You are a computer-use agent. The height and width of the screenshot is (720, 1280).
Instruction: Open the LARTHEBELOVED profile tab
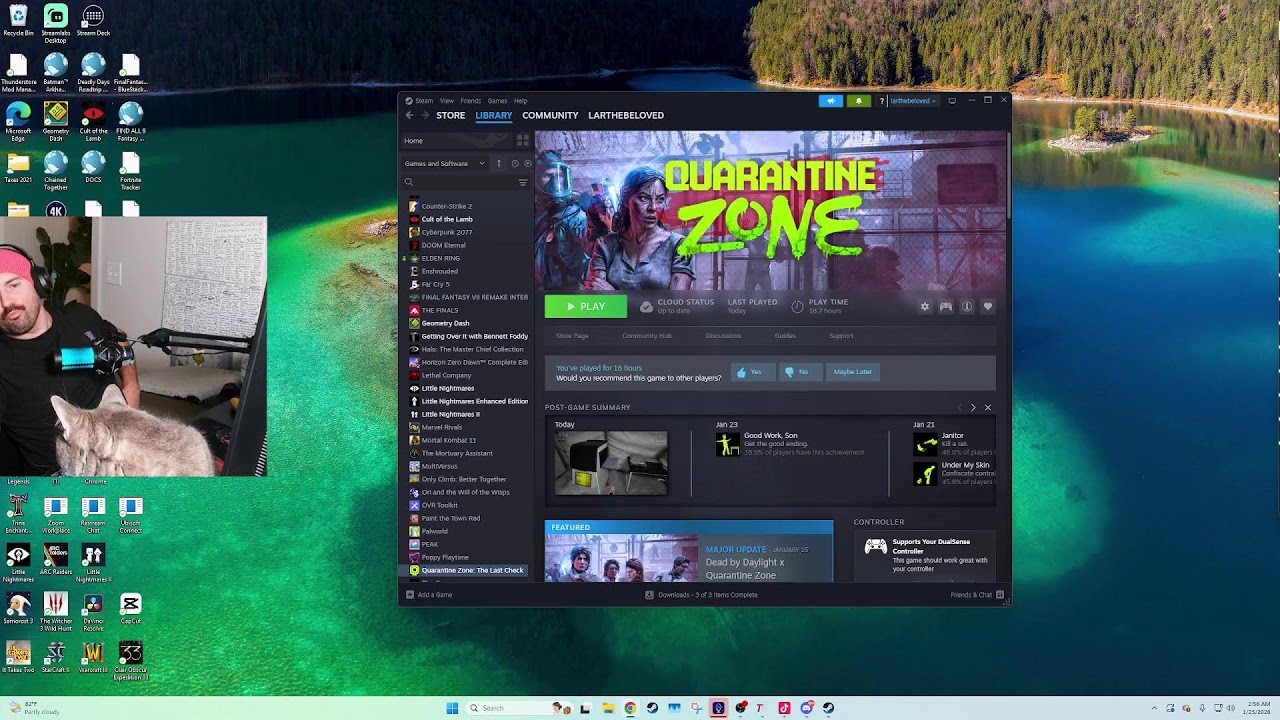[626, 115]
